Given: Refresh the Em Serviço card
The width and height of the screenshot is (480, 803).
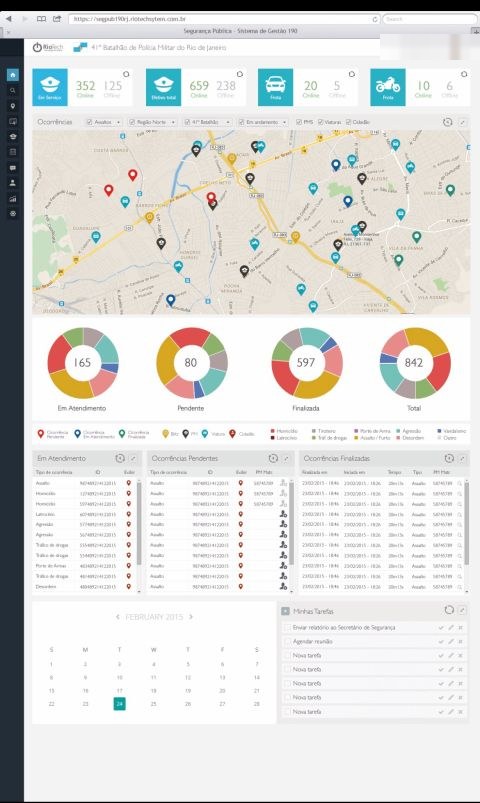Looking at the screenshot, I should 126,74.
